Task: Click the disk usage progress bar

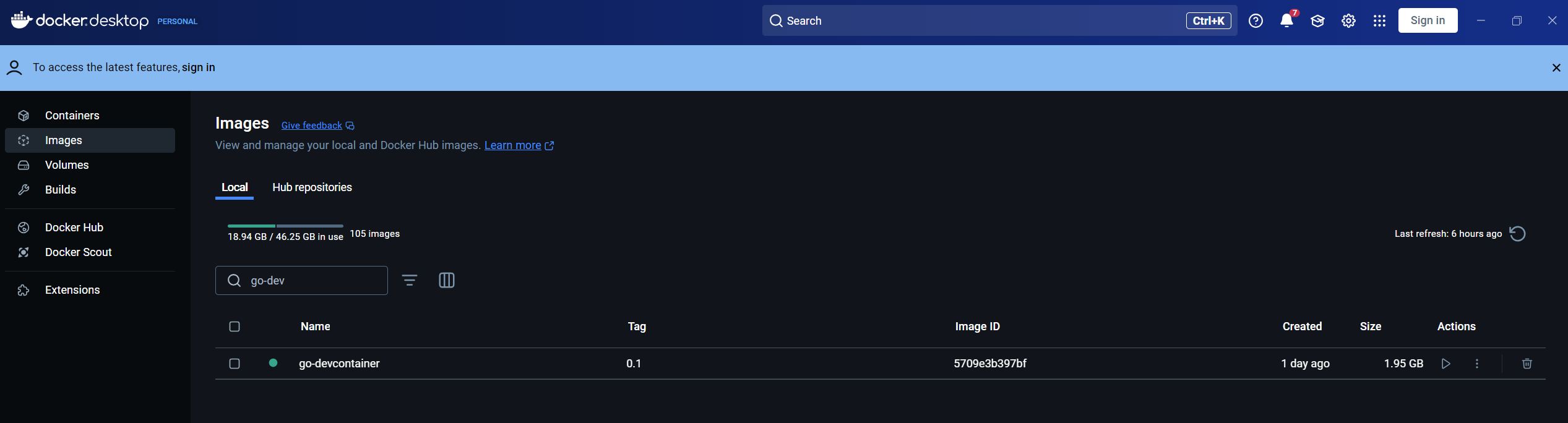Action: click(285, 226)
